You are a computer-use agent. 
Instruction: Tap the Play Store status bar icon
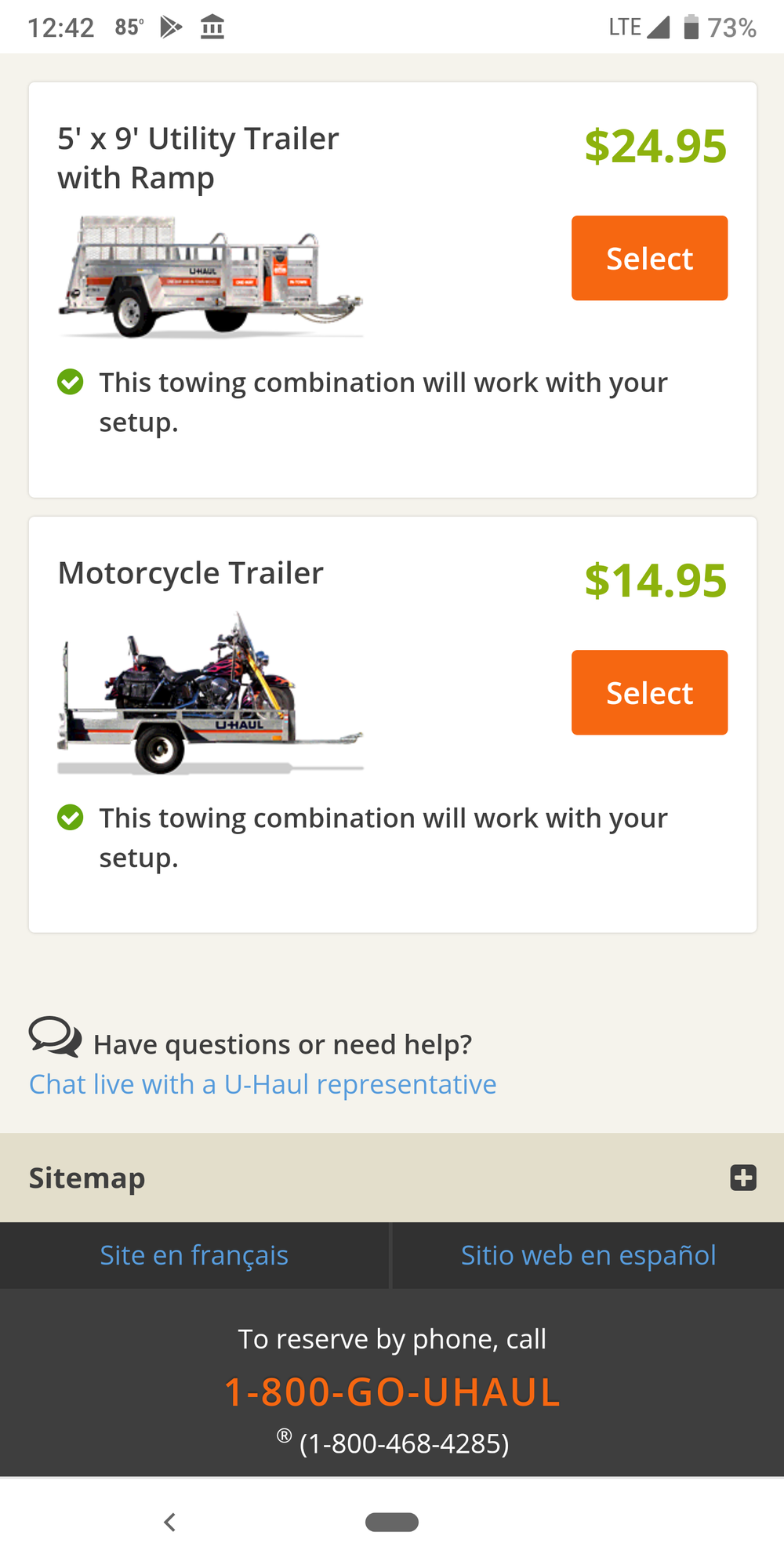tap(171, 27)
